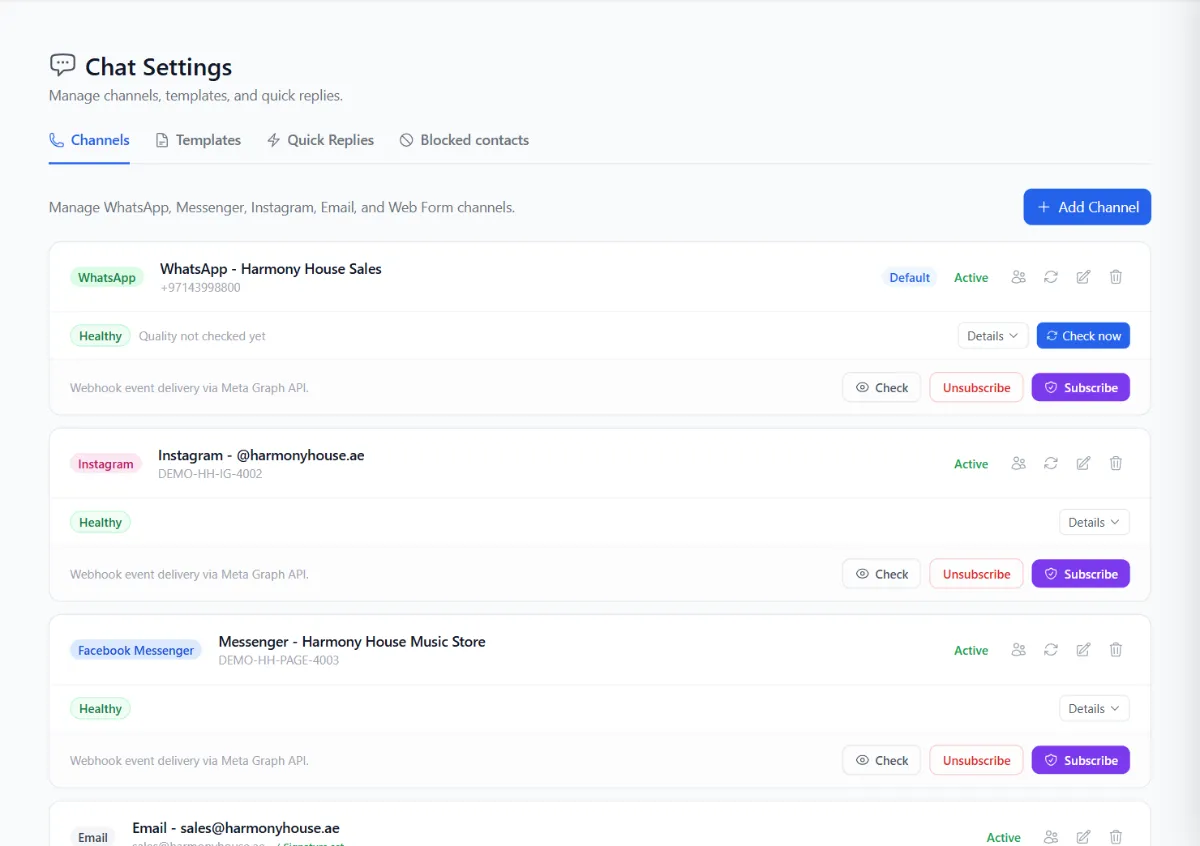The width and height of the screenshot is (1200, 846).
Task: Click sync icon in Instagram channel row
Action: point(1051,463)
